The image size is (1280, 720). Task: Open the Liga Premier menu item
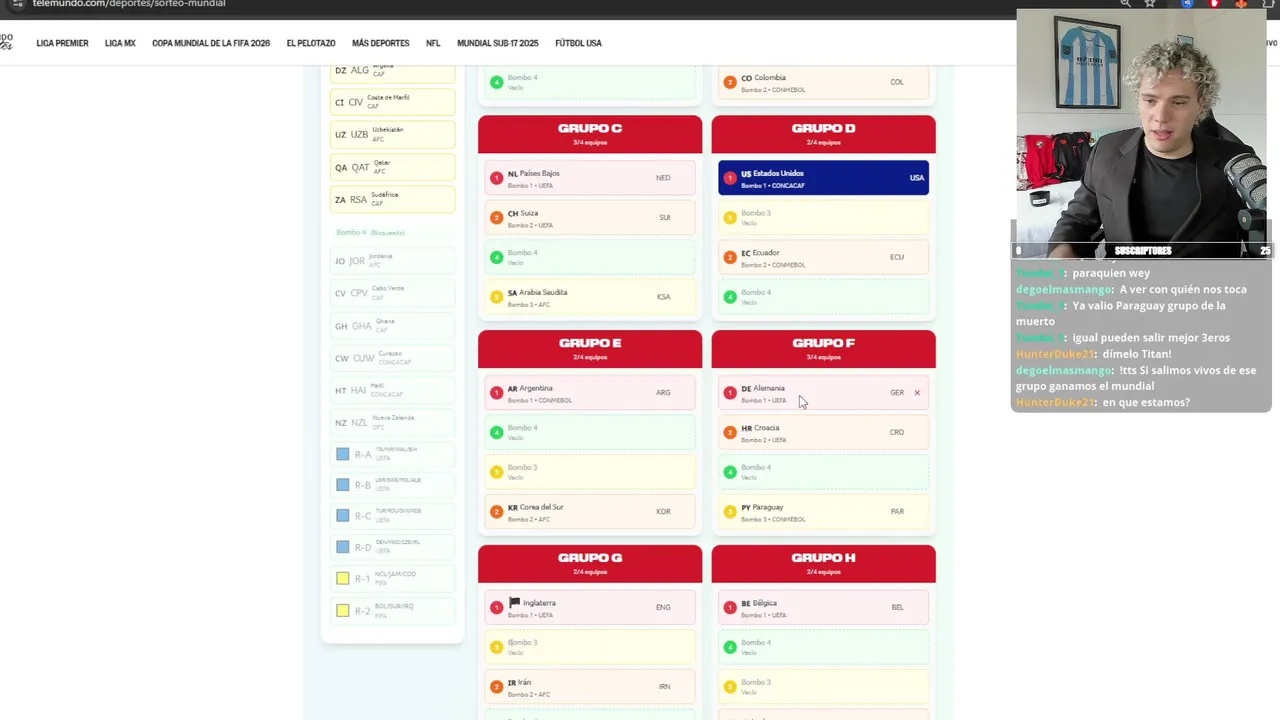click(62, 43)
